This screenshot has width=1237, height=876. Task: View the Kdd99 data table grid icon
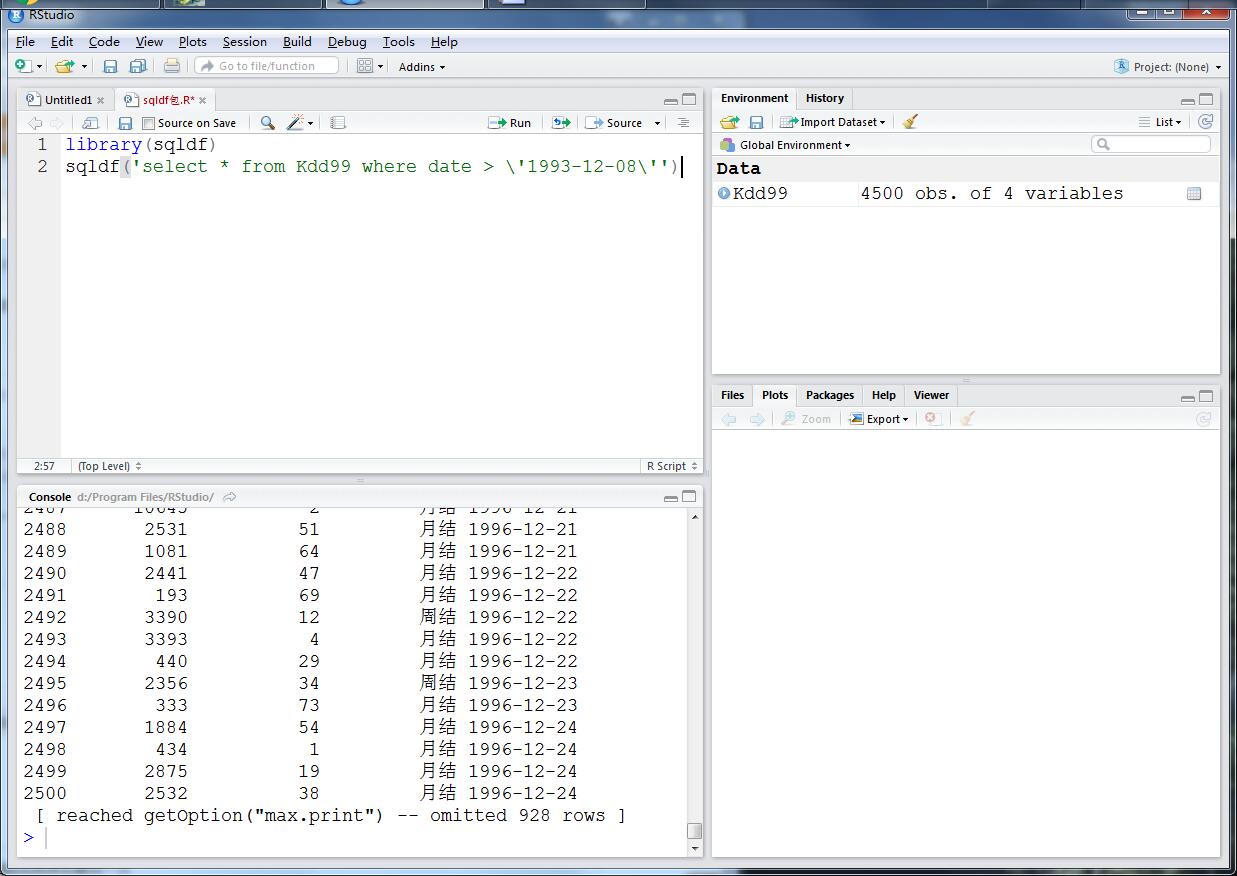pyautogui.click(x=1193, y=194)
